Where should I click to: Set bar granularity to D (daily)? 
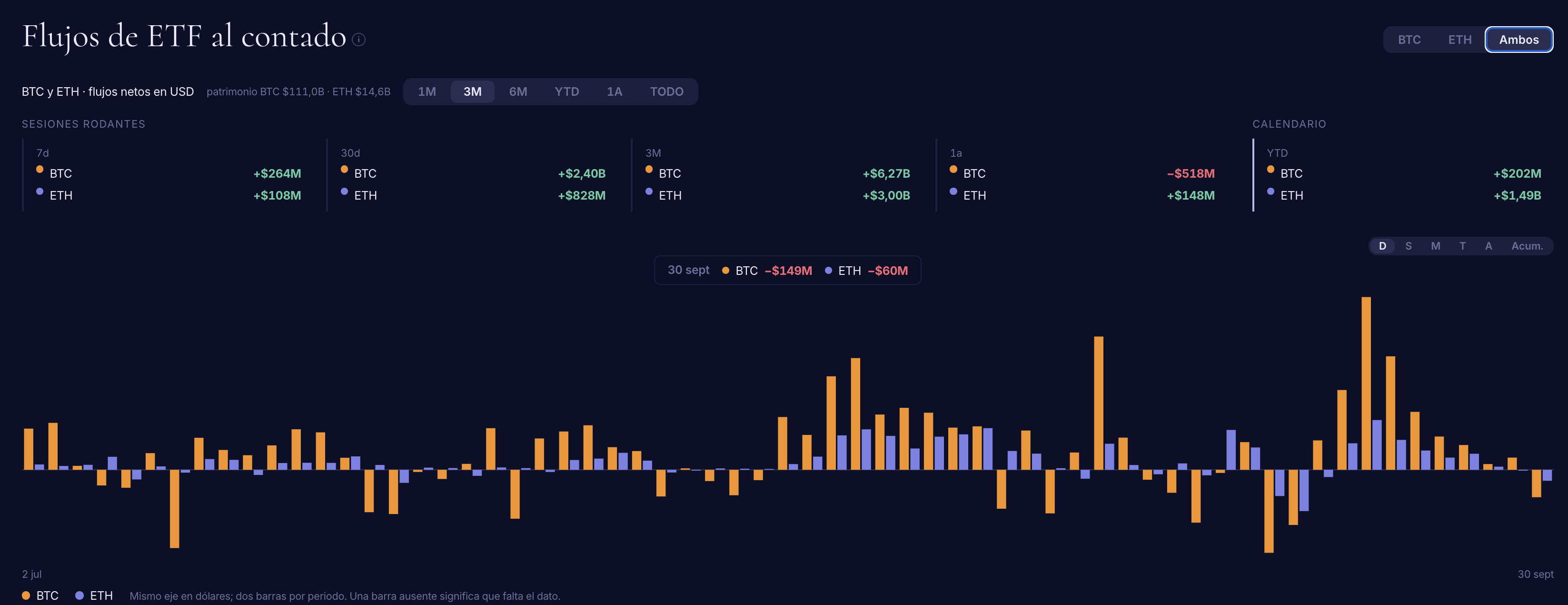[1382, 246]
